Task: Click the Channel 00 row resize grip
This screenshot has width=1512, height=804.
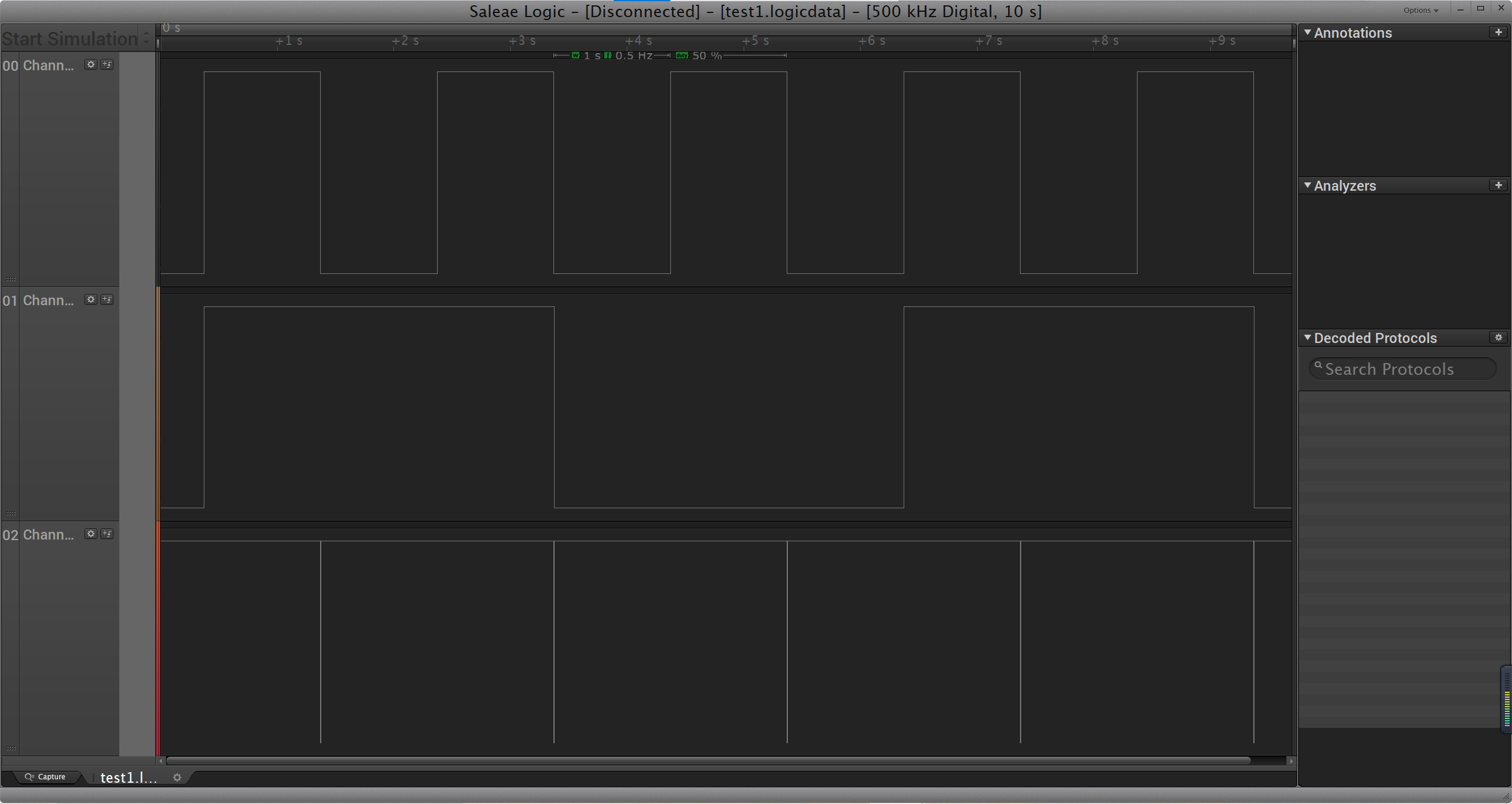Action: point(11,279)
